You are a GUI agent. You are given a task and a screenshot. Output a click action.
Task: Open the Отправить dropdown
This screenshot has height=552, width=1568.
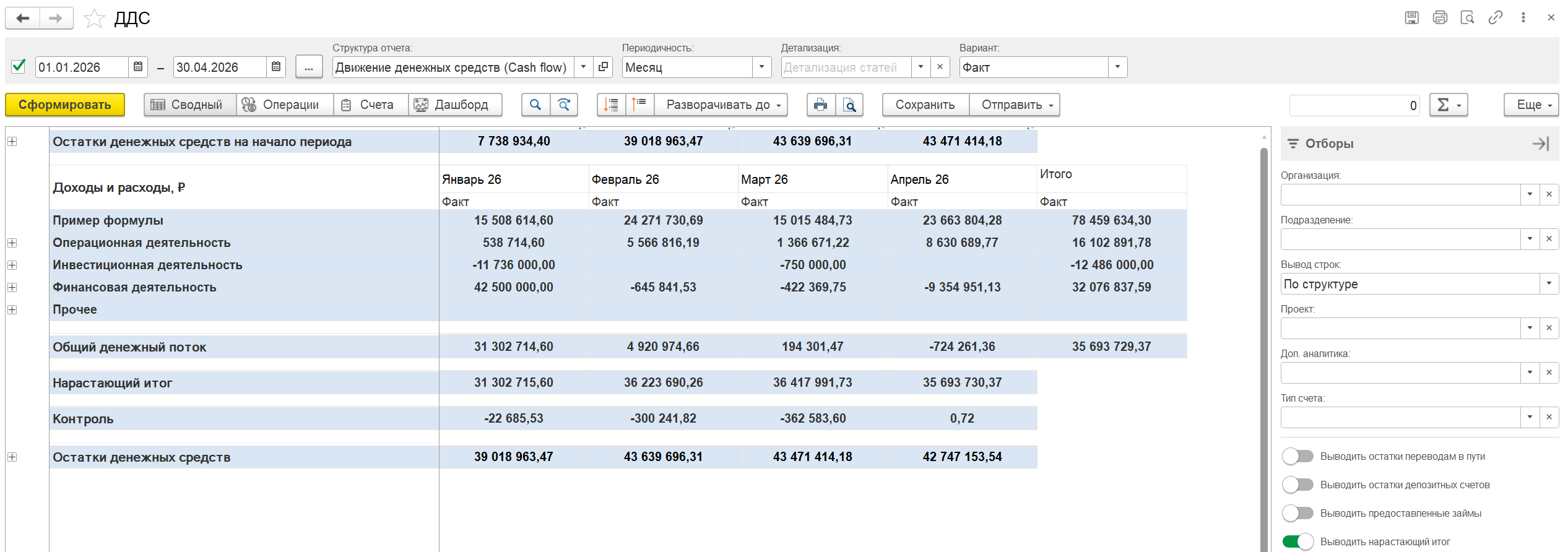tap(1015, 105)
